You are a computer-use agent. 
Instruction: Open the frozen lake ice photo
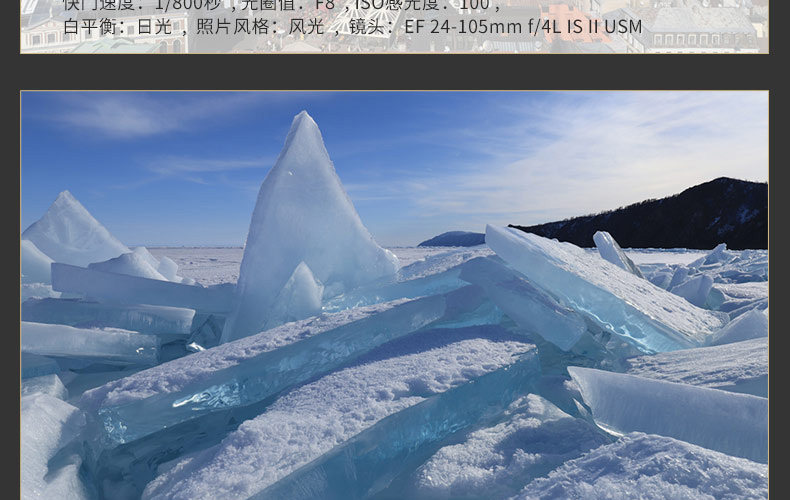[394, 295]
